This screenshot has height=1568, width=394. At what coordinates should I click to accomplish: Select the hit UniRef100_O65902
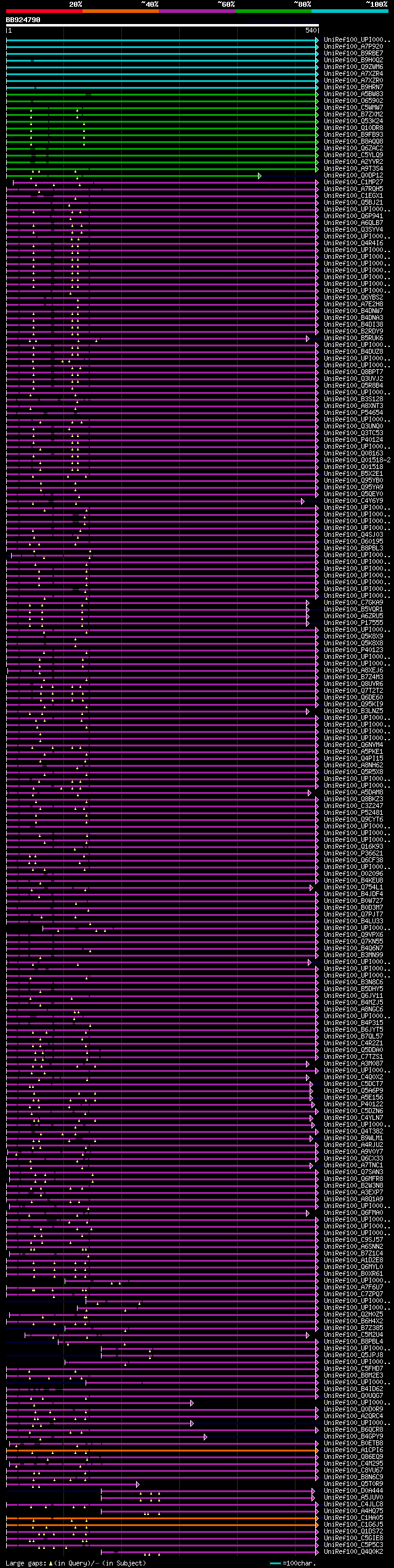[353, 101]
